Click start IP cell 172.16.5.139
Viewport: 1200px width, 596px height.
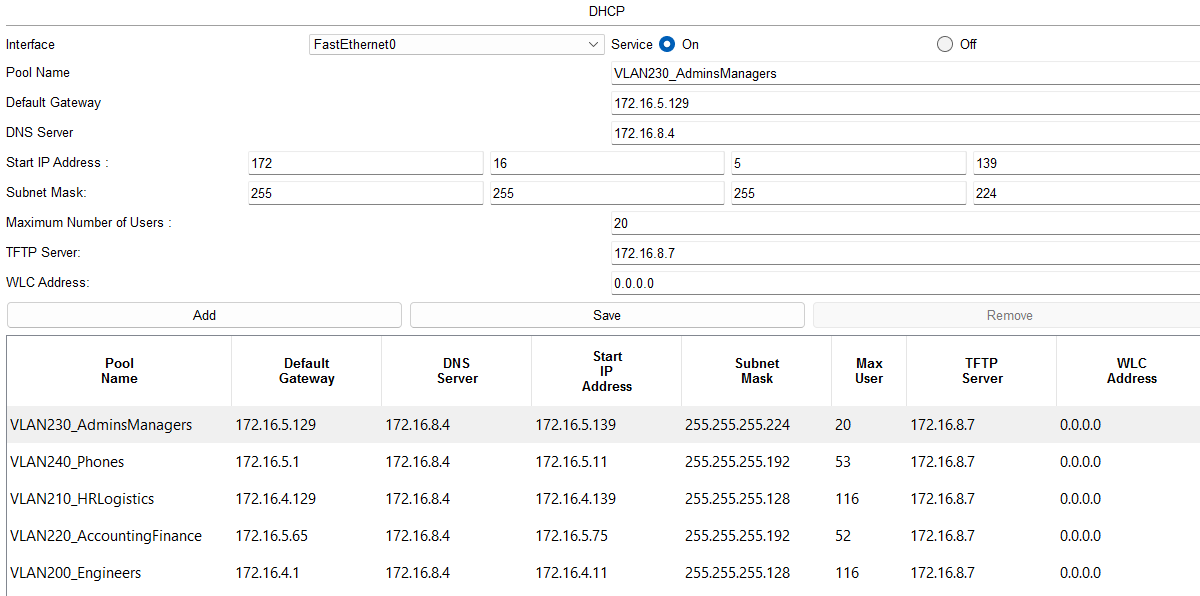click(x=607, y=425)
